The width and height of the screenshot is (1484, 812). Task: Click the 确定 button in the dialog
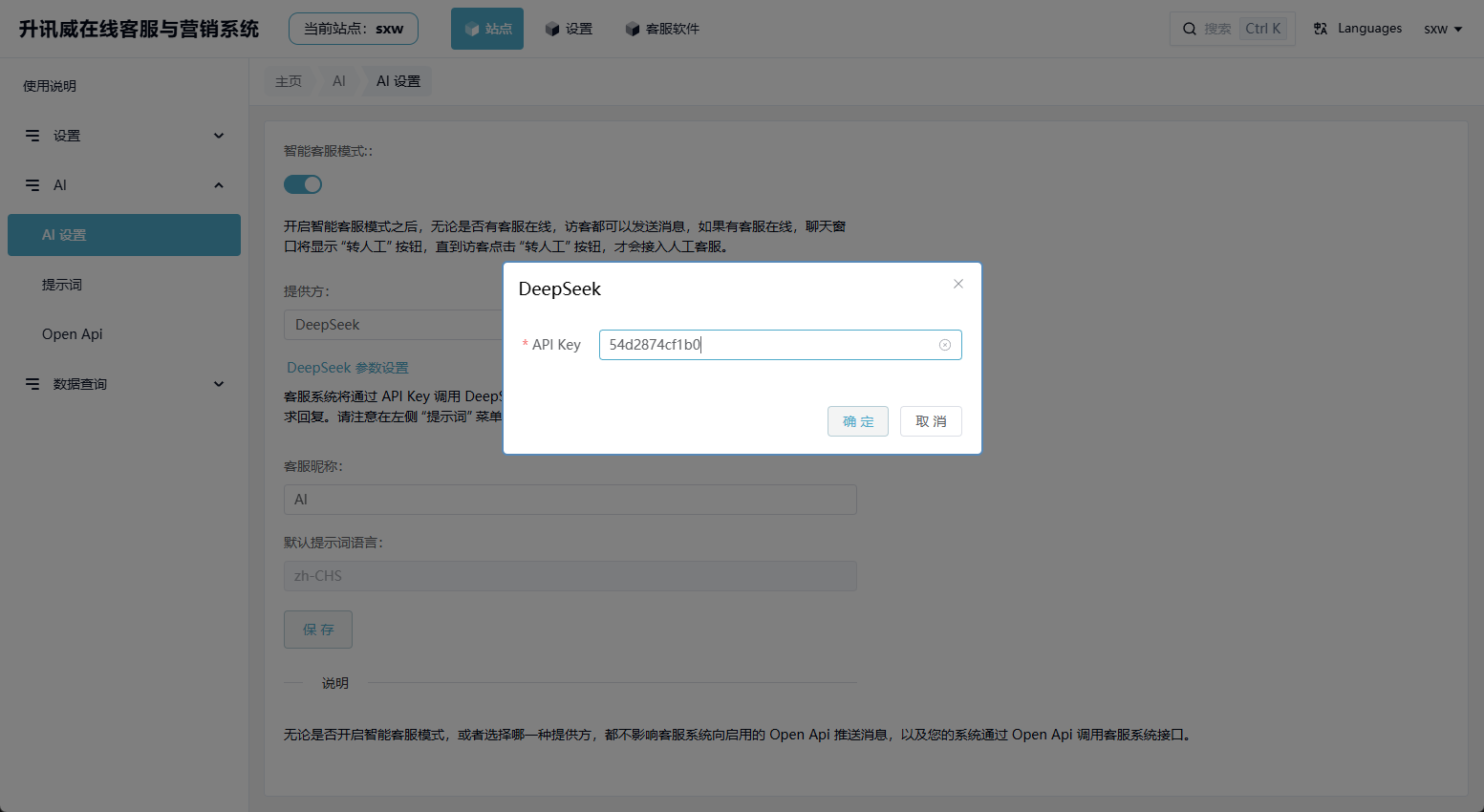[x=857, y=421]
